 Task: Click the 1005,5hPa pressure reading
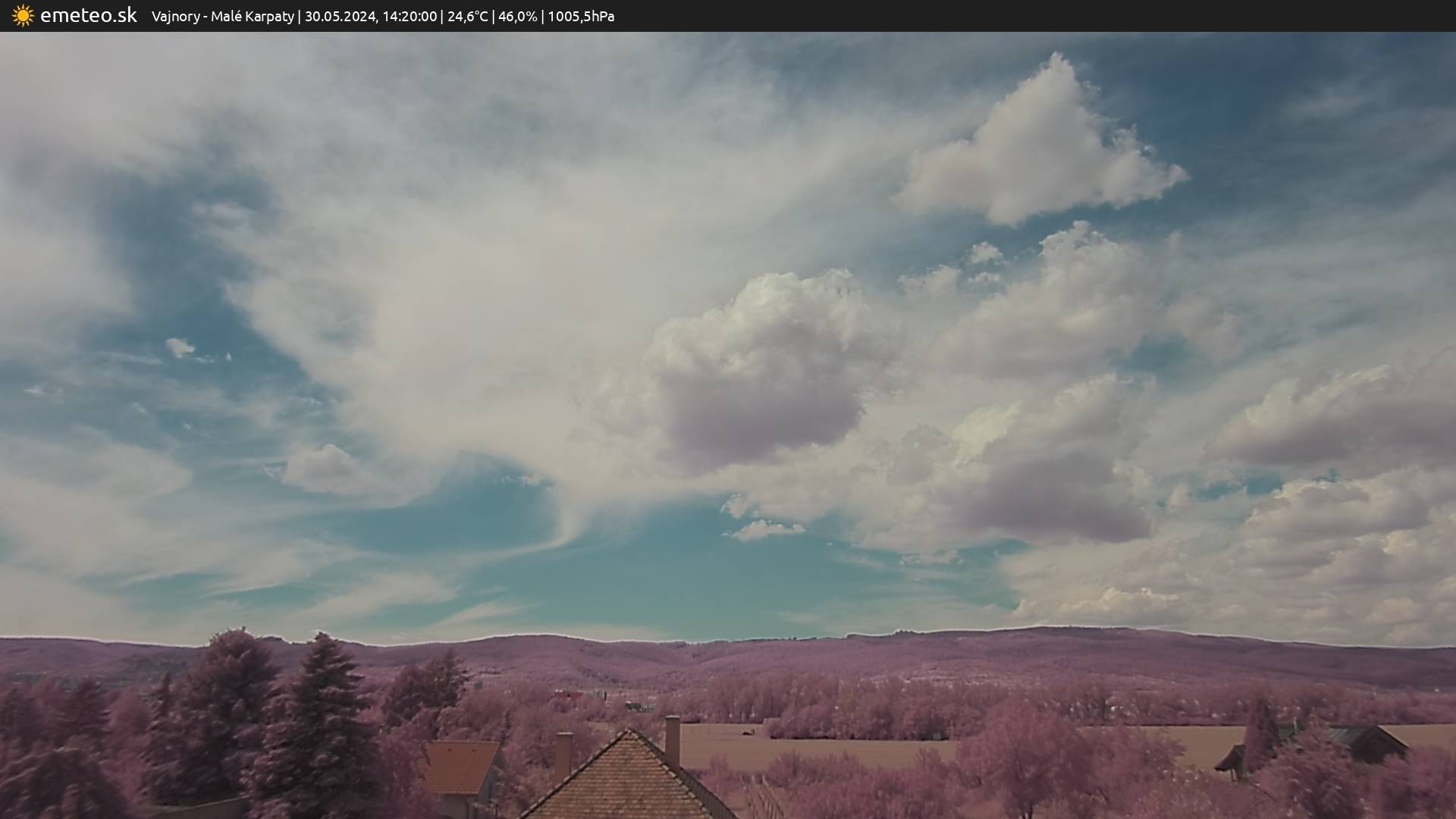[x=581, y=17]
